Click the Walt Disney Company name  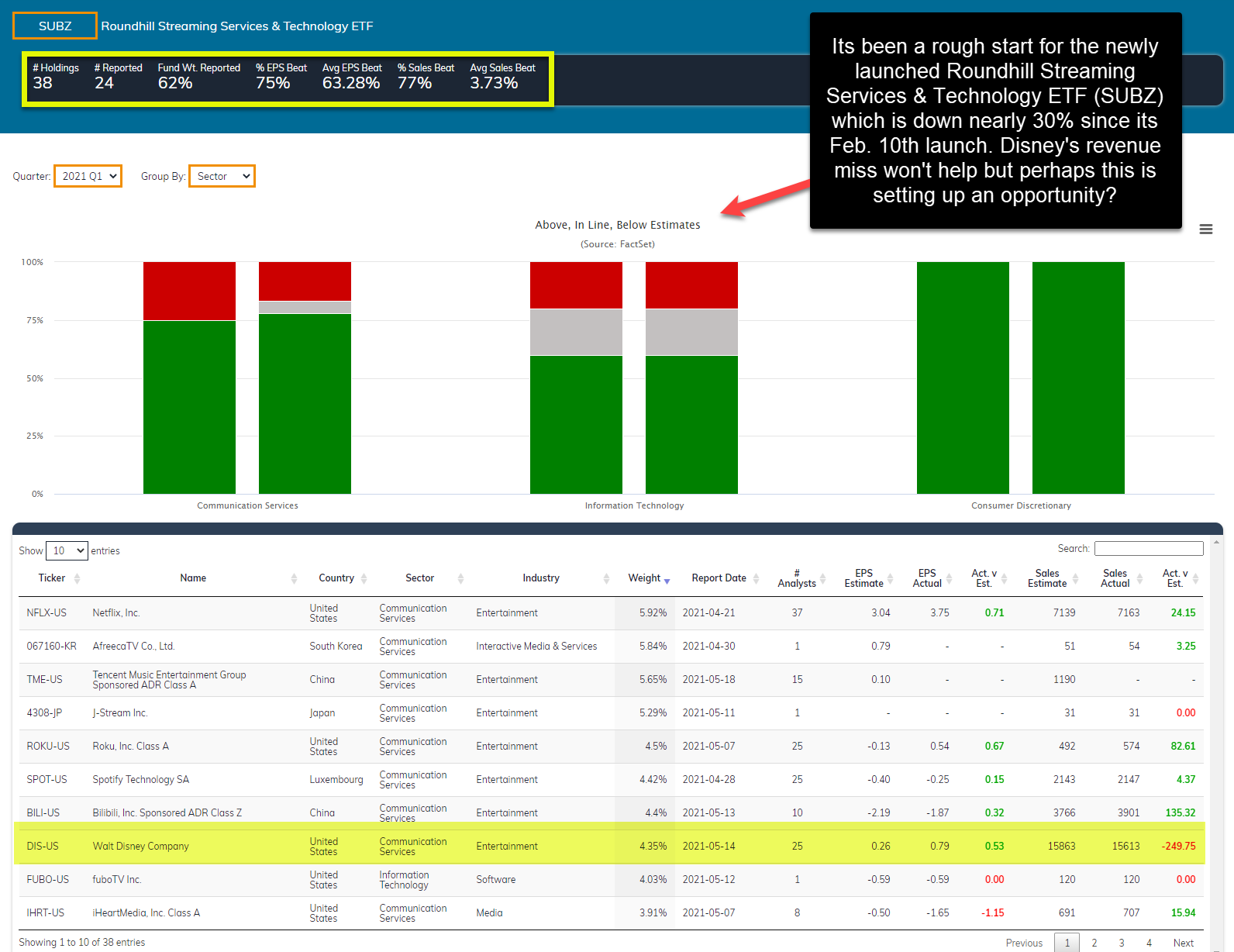tap(140, 846)
